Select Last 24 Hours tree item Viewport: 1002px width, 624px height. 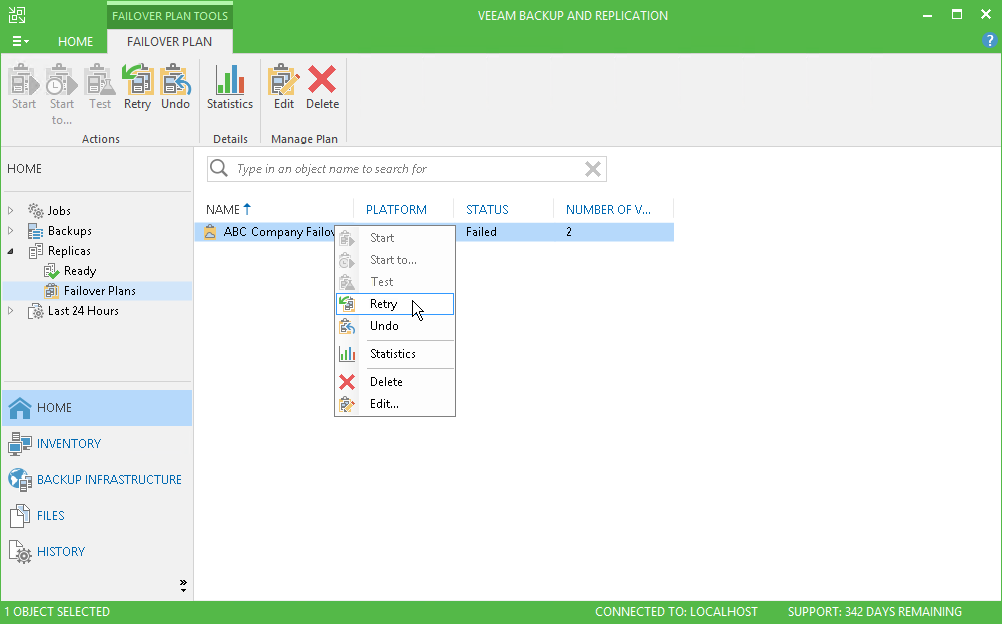(83, 311)
